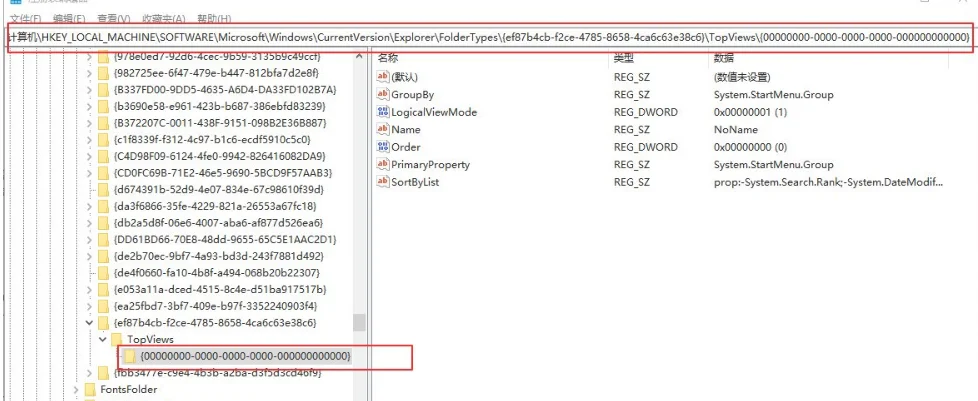This screenshot has width=978, height=401.
Task: Click the (默认) default value icon
Action: click(x=383, y=77)
